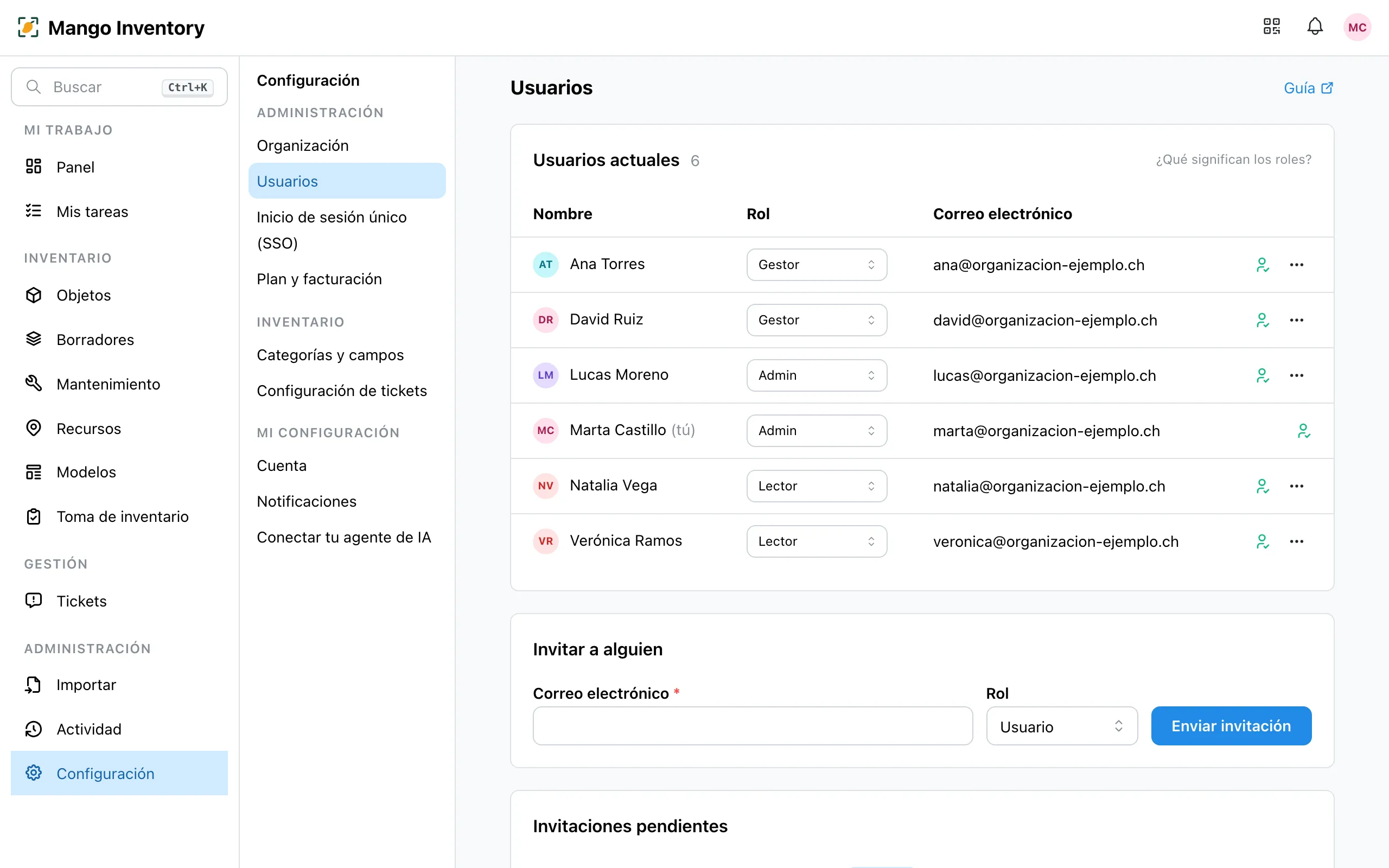Open three-dot menu for Lucas Moreno
The width and height of the screenshot is (1389, 868).
coord(1297,375)
